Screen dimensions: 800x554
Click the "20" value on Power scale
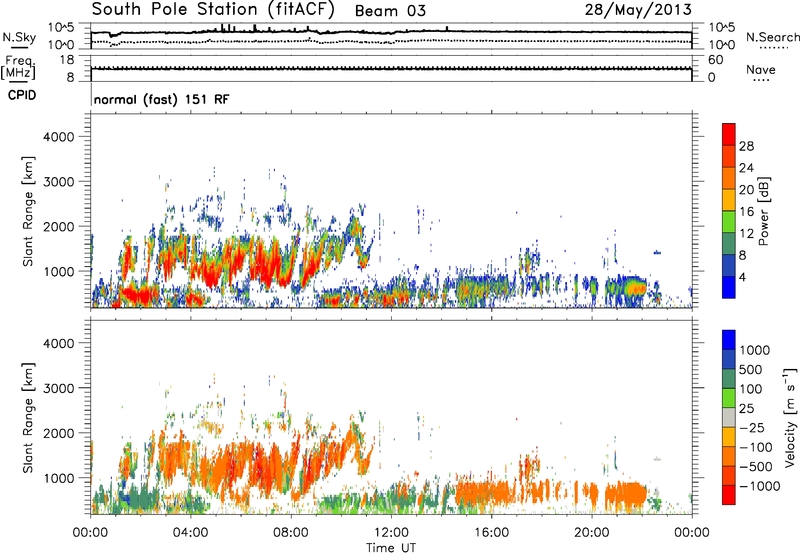click(746, 190)
